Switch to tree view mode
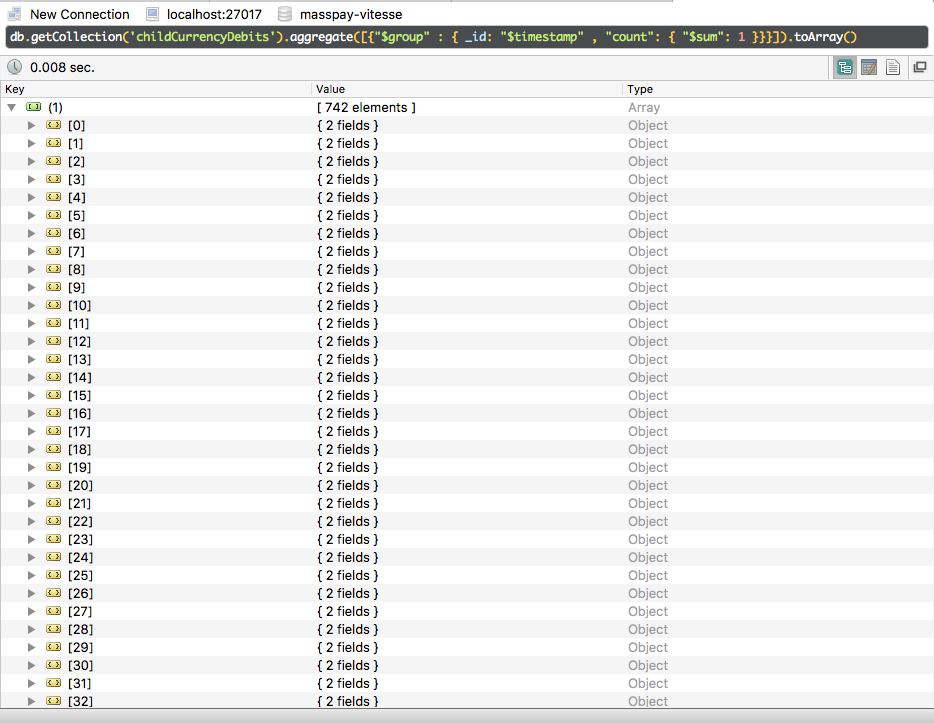The height and width of the screenshot is (723, 934). [x=844, y=67]
